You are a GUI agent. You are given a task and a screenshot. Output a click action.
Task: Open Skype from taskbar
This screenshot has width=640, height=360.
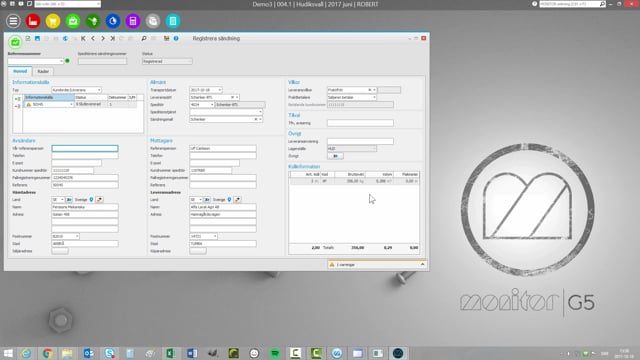point(109,353)
